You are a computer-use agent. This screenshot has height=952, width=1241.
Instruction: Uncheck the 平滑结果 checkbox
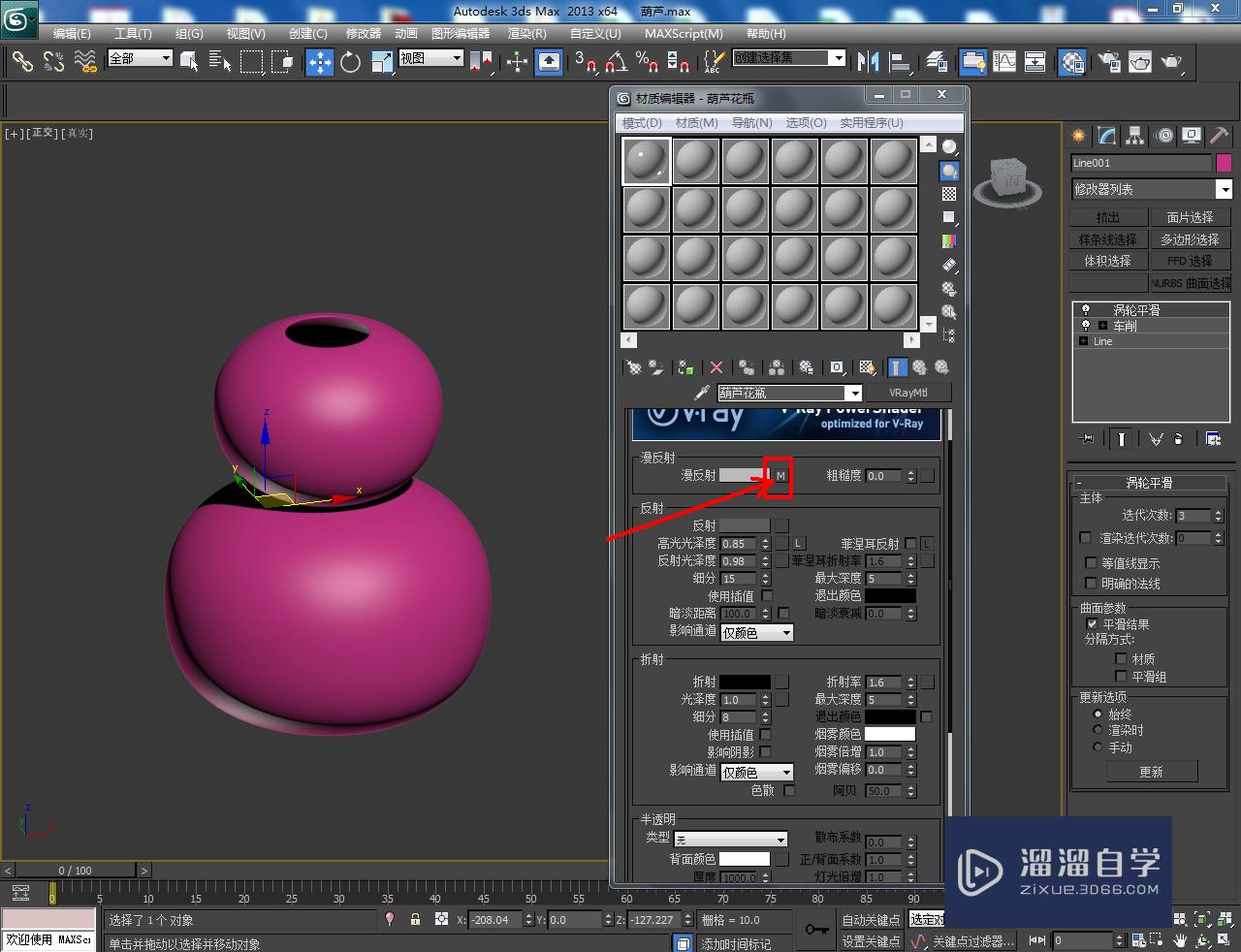1092,624
